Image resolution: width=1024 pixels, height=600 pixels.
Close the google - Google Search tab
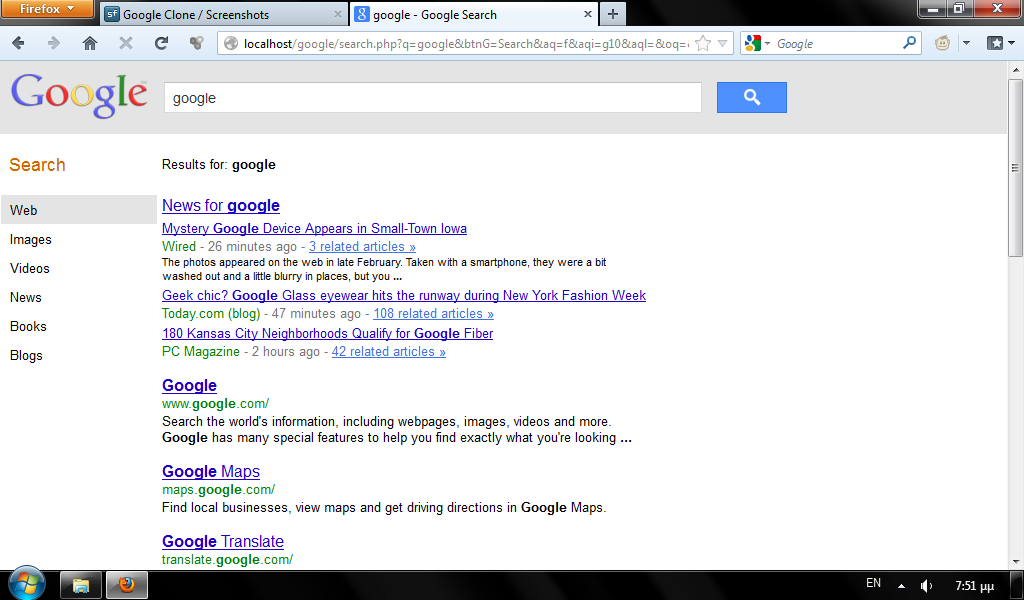coord(587,14)
